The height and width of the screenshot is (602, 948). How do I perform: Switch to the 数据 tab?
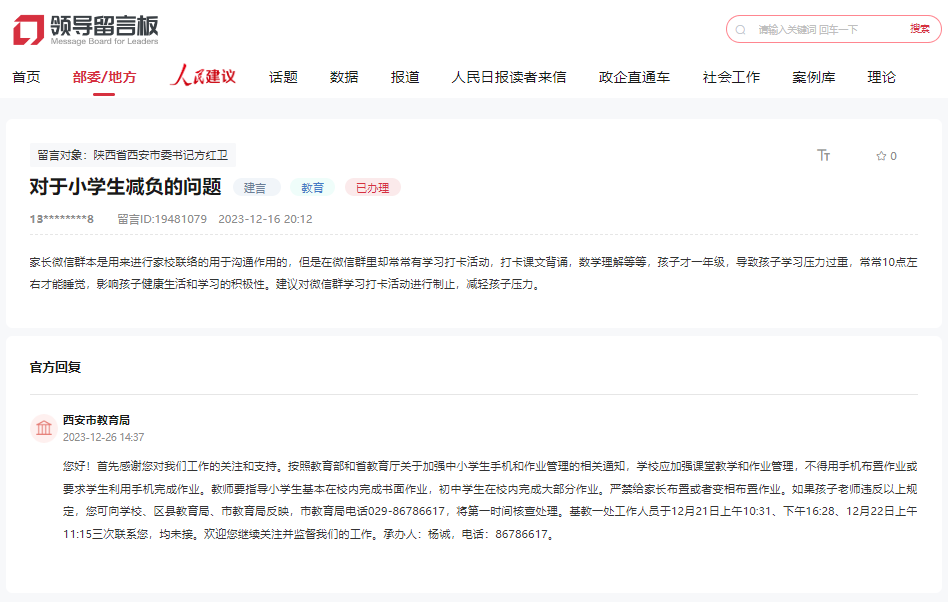342,75
